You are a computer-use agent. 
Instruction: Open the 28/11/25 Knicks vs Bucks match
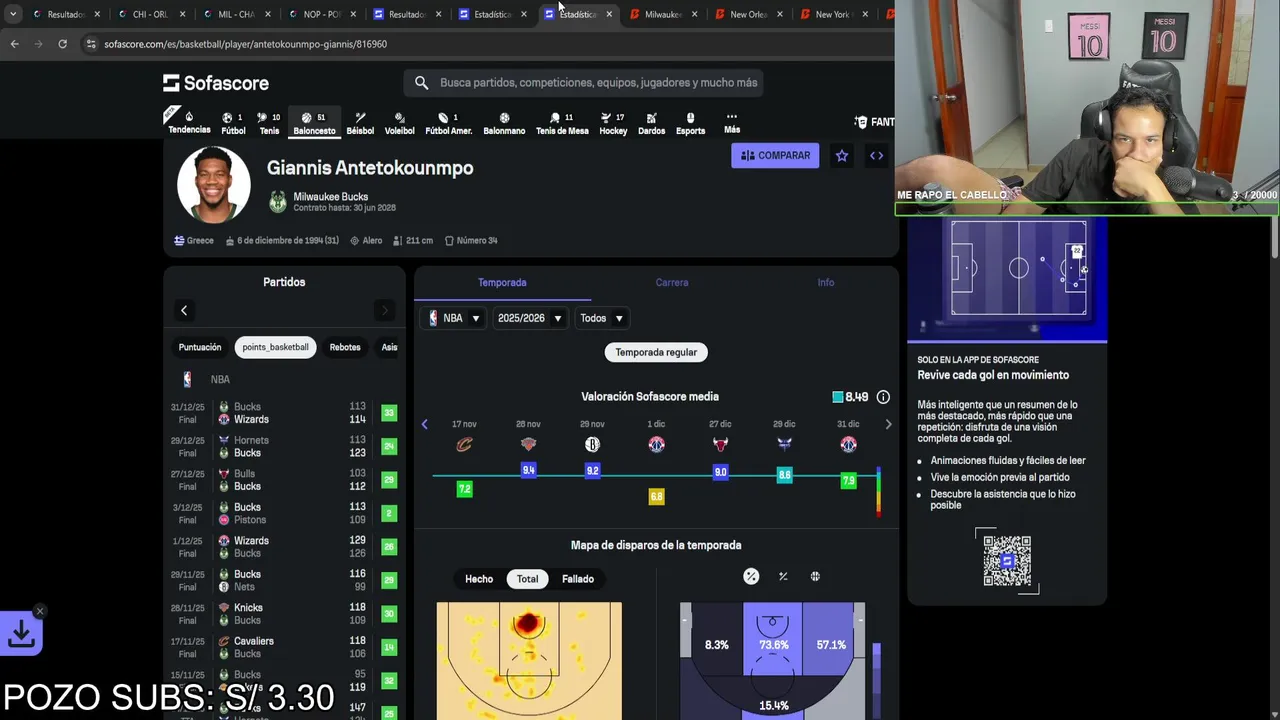point(284,614)
